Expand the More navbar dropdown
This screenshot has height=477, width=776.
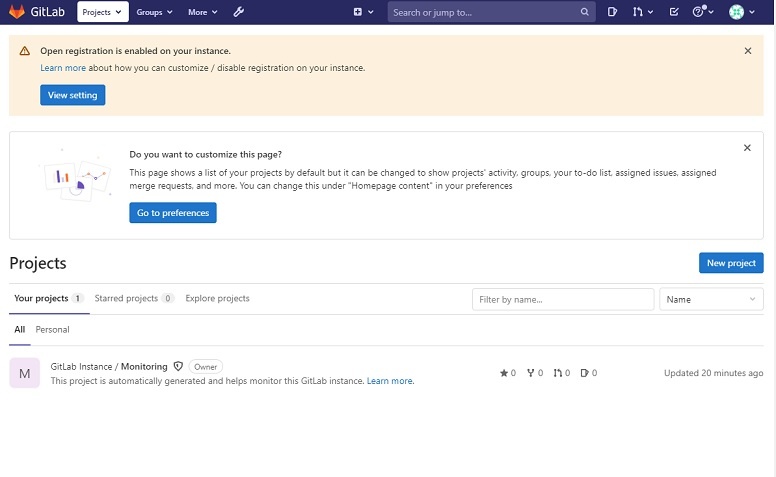[202, 12]
